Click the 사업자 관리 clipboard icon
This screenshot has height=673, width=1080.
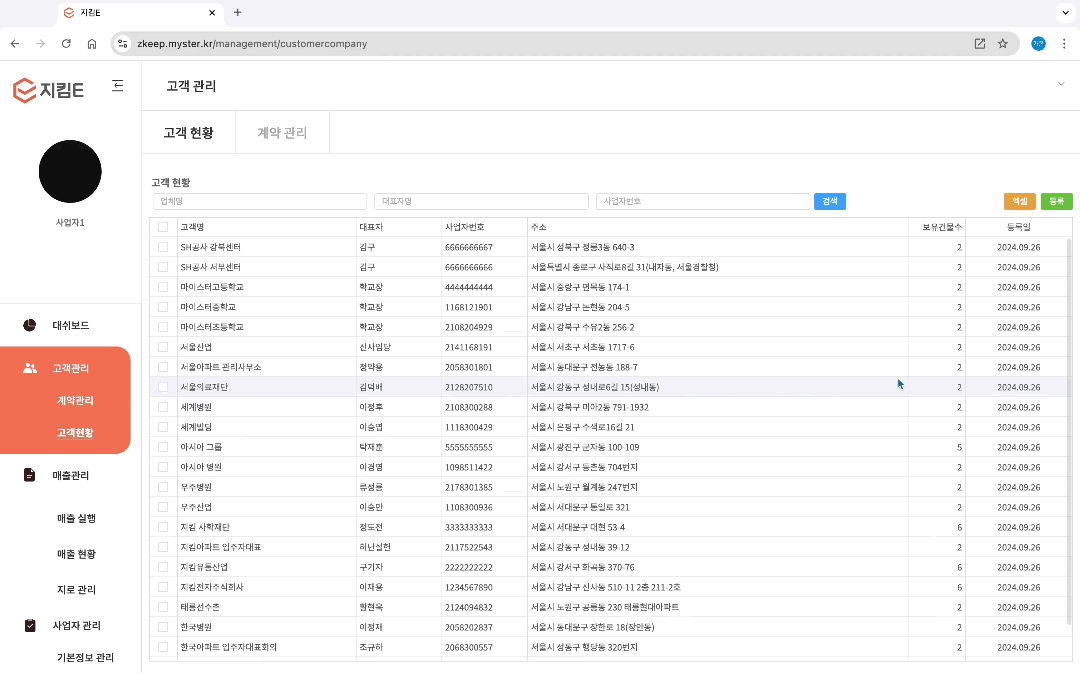click(30, 625)
